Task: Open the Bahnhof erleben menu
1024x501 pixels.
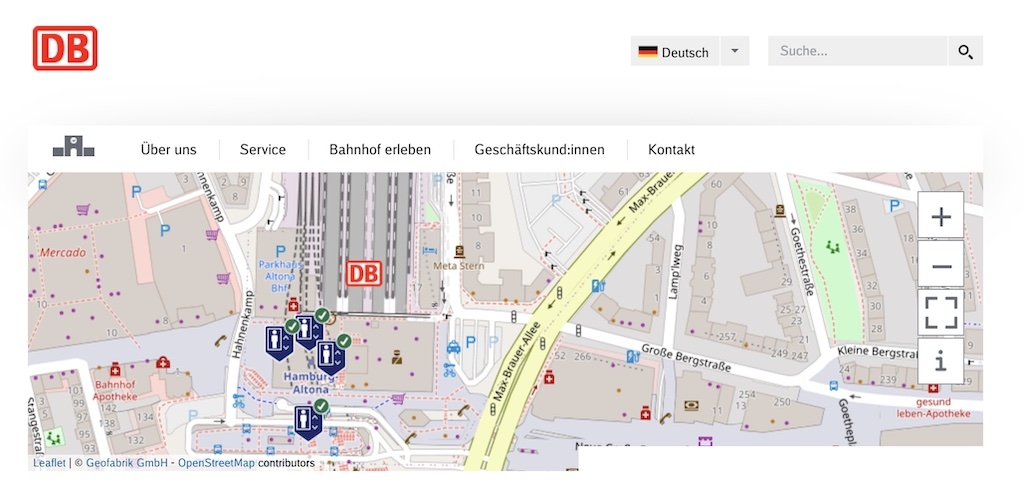Action: [380, 150]
